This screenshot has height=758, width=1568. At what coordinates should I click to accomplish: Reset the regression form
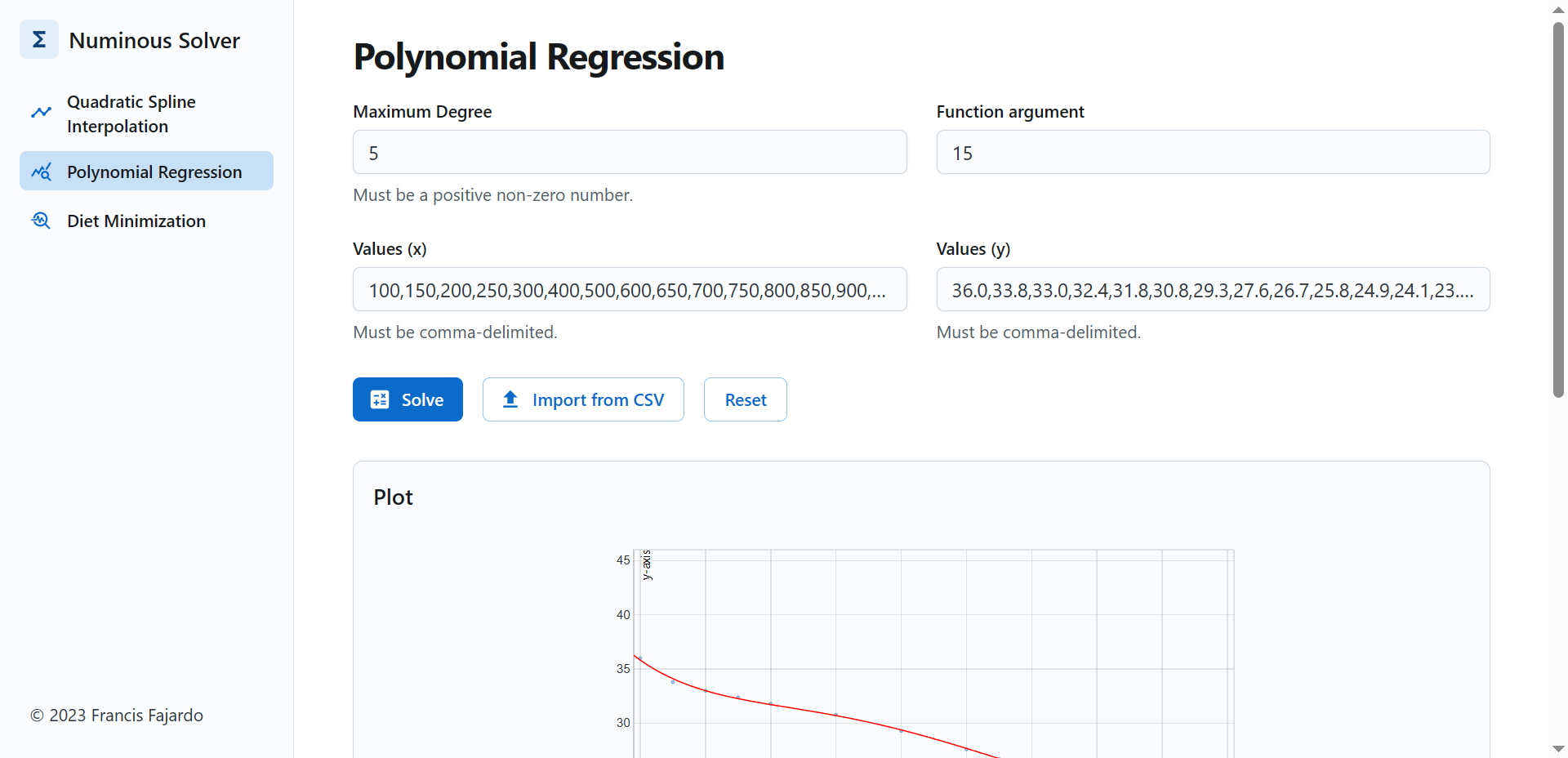(x=744, y=399)
